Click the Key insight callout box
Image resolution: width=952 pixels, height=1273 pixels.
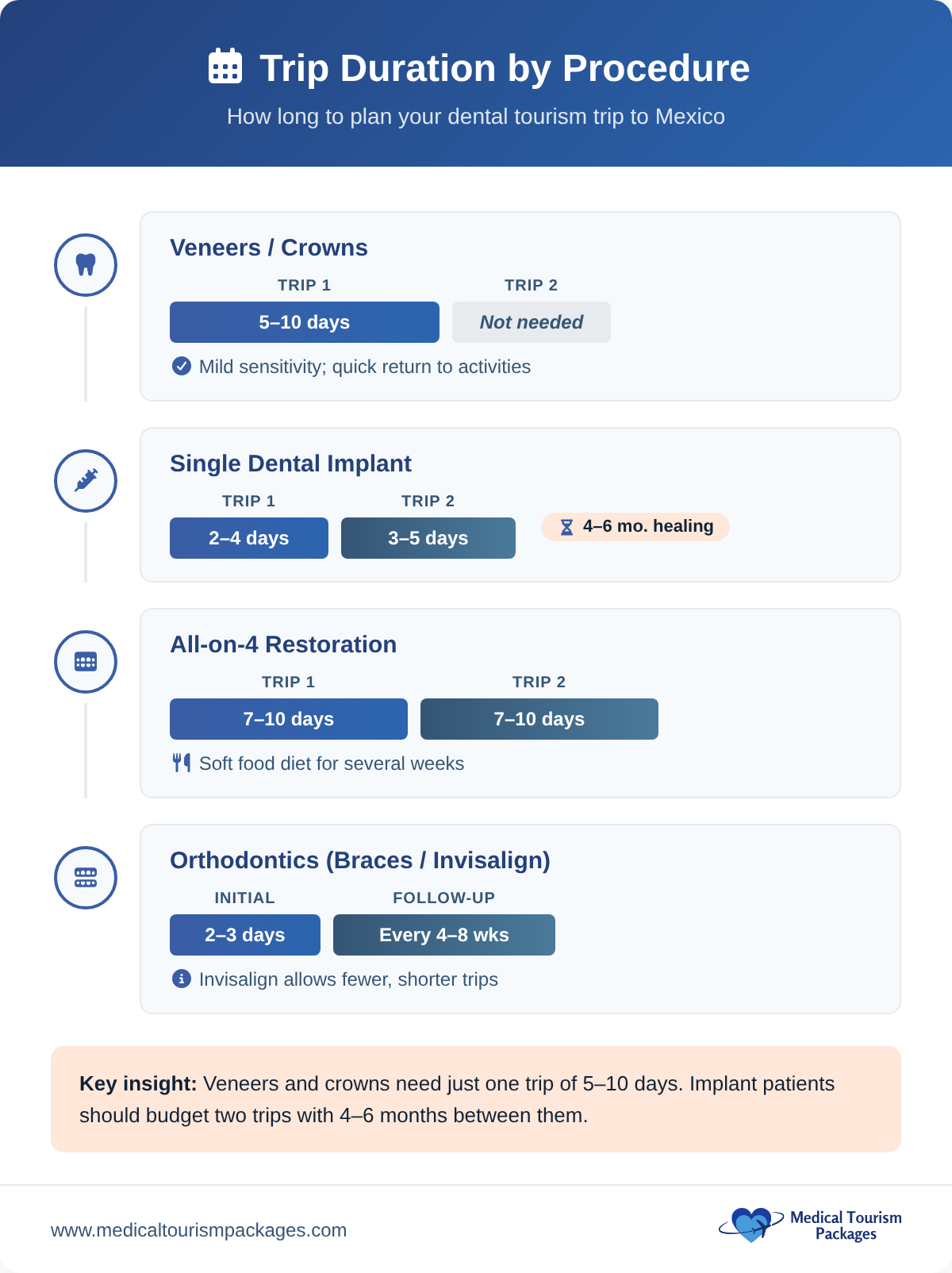click(x=476, y=1099)
